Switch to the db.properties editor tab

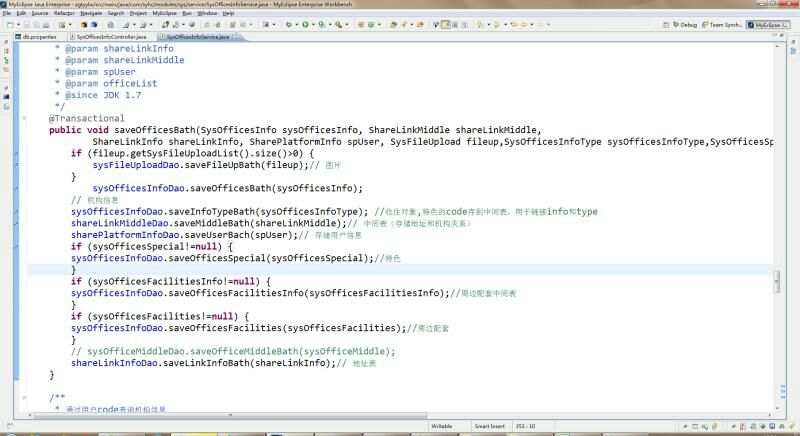[36, 35]
